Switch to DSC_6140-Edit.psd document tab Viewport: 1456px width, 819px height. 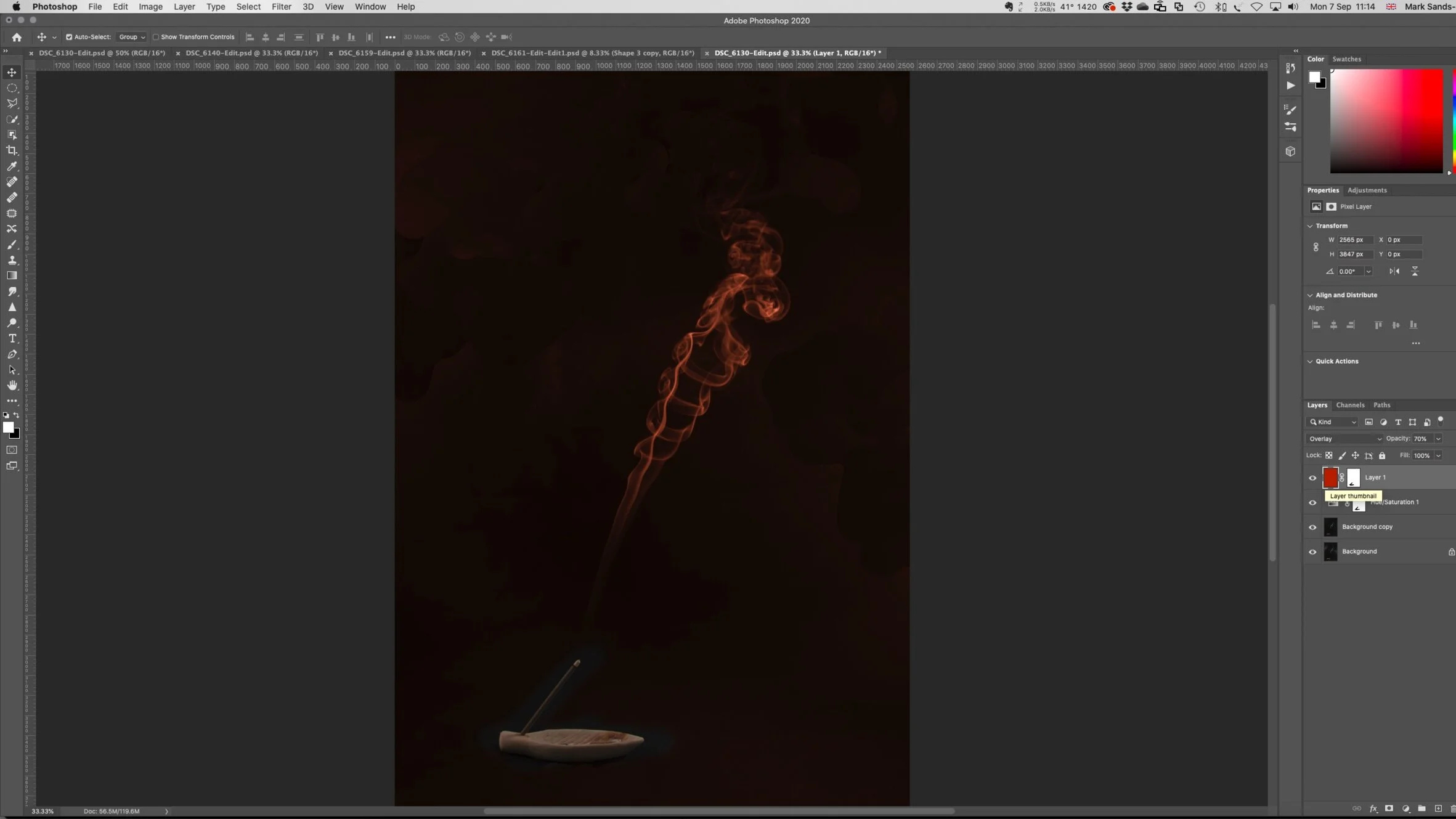tap(251, 53)
